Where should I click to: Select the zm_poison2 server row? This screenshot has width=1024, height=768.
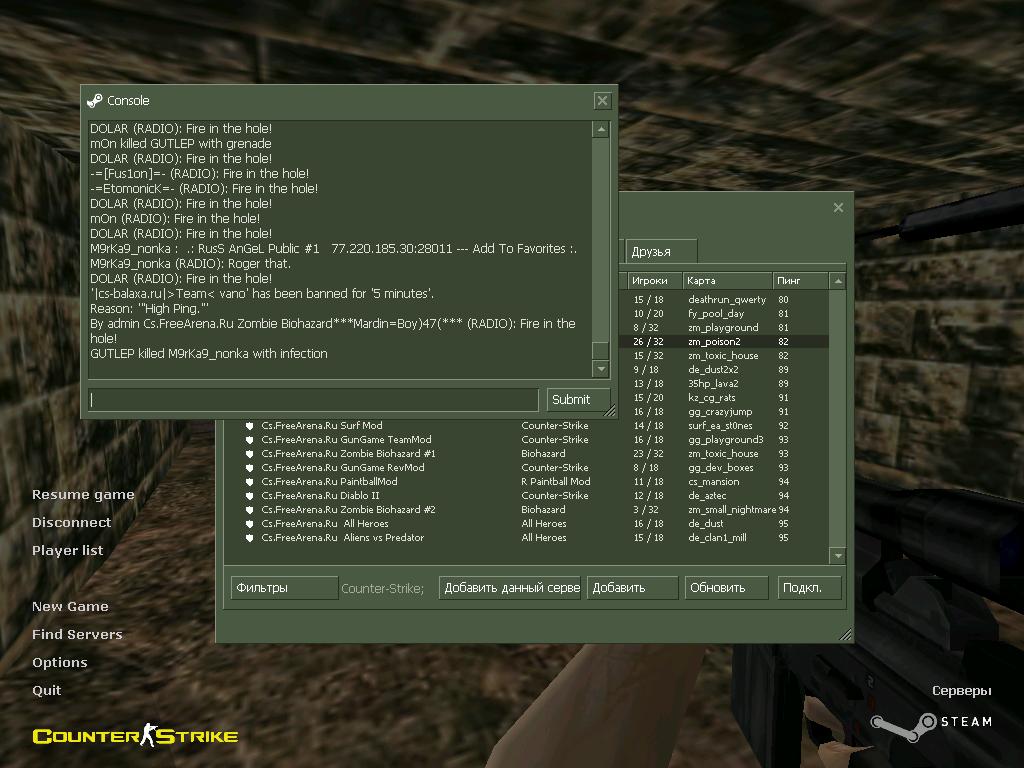[x=724, y=342]
